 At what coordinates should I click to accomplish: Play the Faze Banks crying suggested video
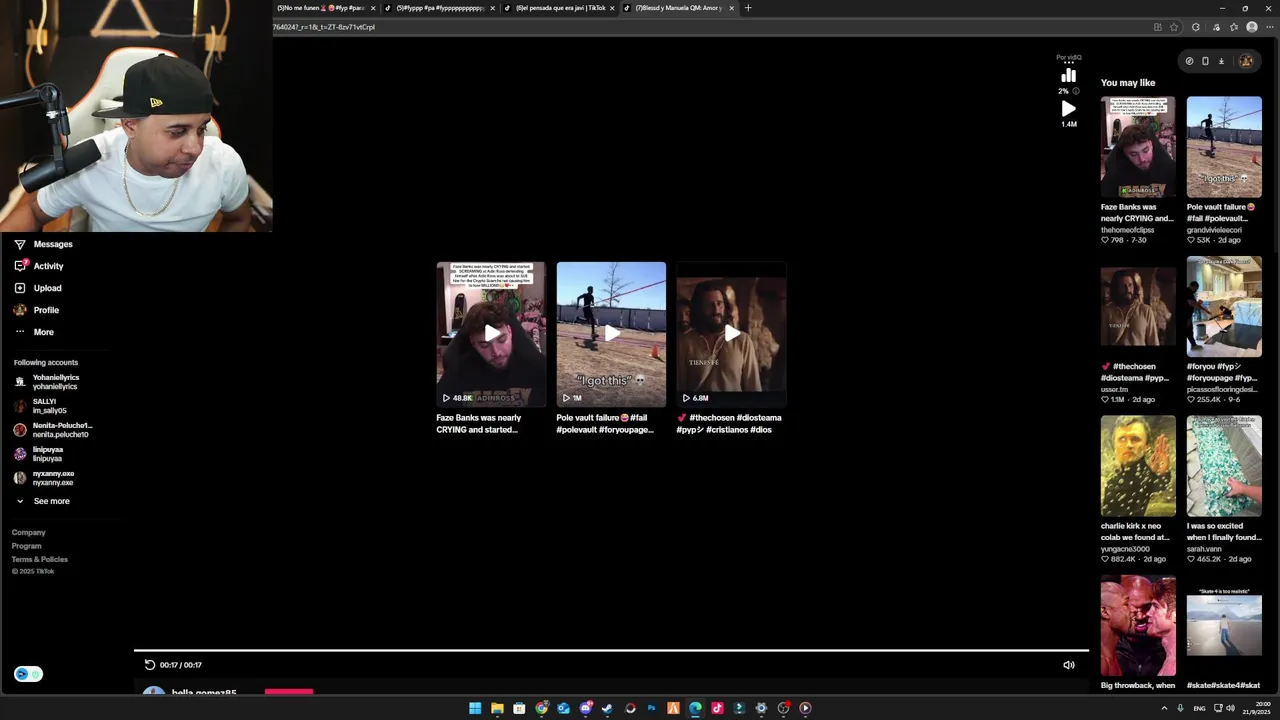tap(491, 334)
